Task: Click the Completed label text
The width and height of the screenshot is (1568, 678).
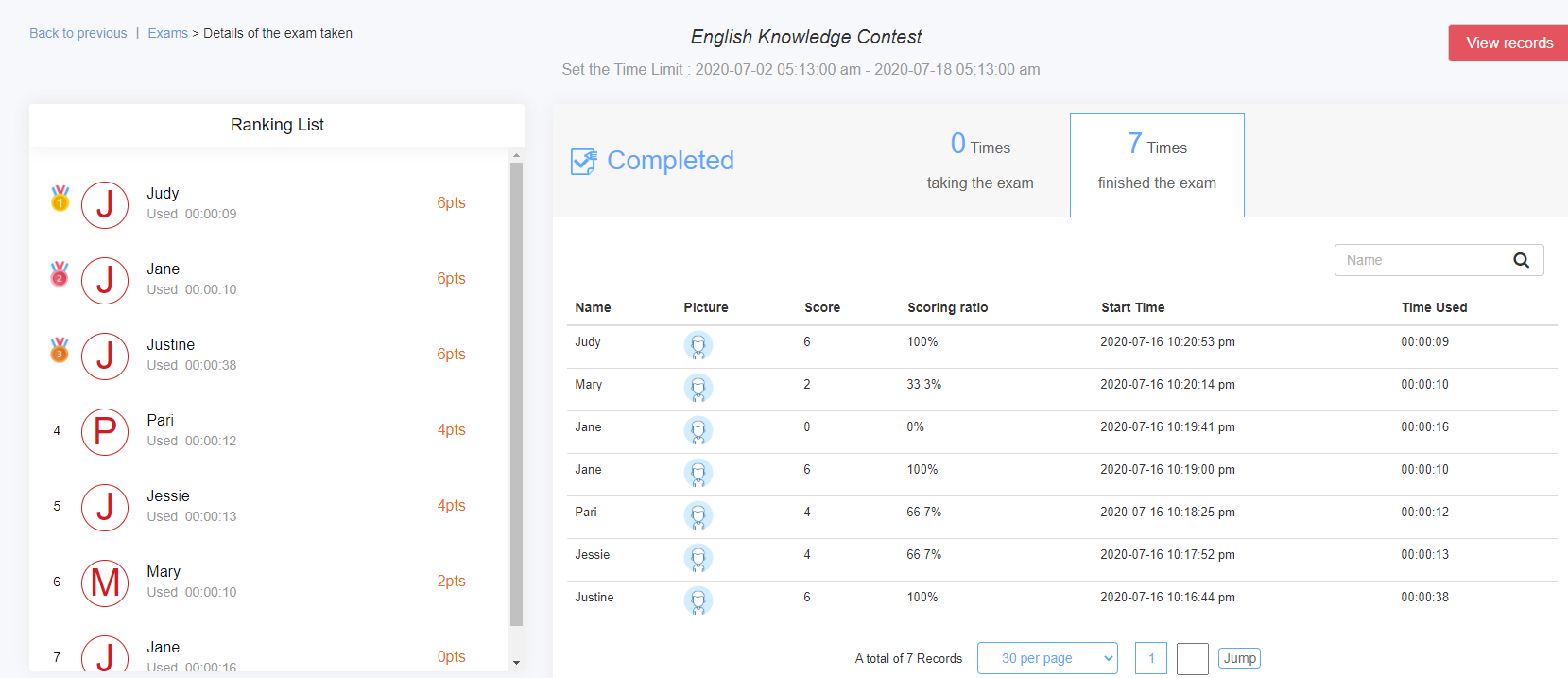Action: click(x=670, y=161)
